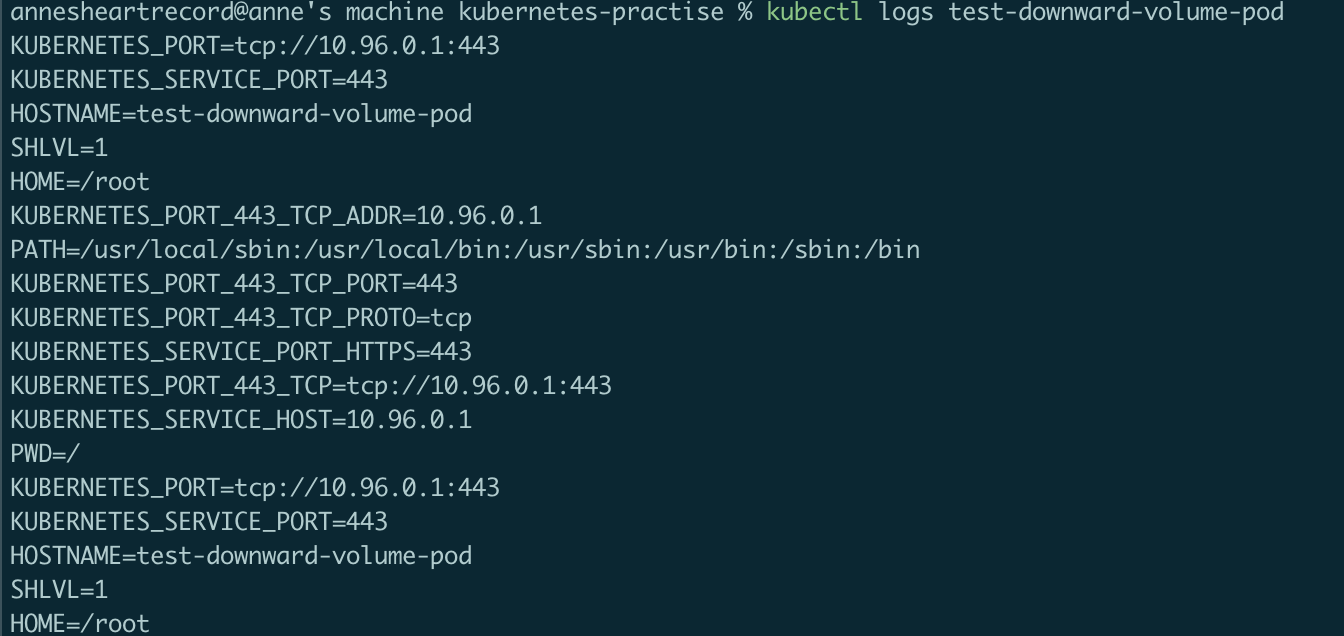Screen dimensions: 1344x636
Task: Click the green kubectl command word
Action: click(x=813, y=12)
